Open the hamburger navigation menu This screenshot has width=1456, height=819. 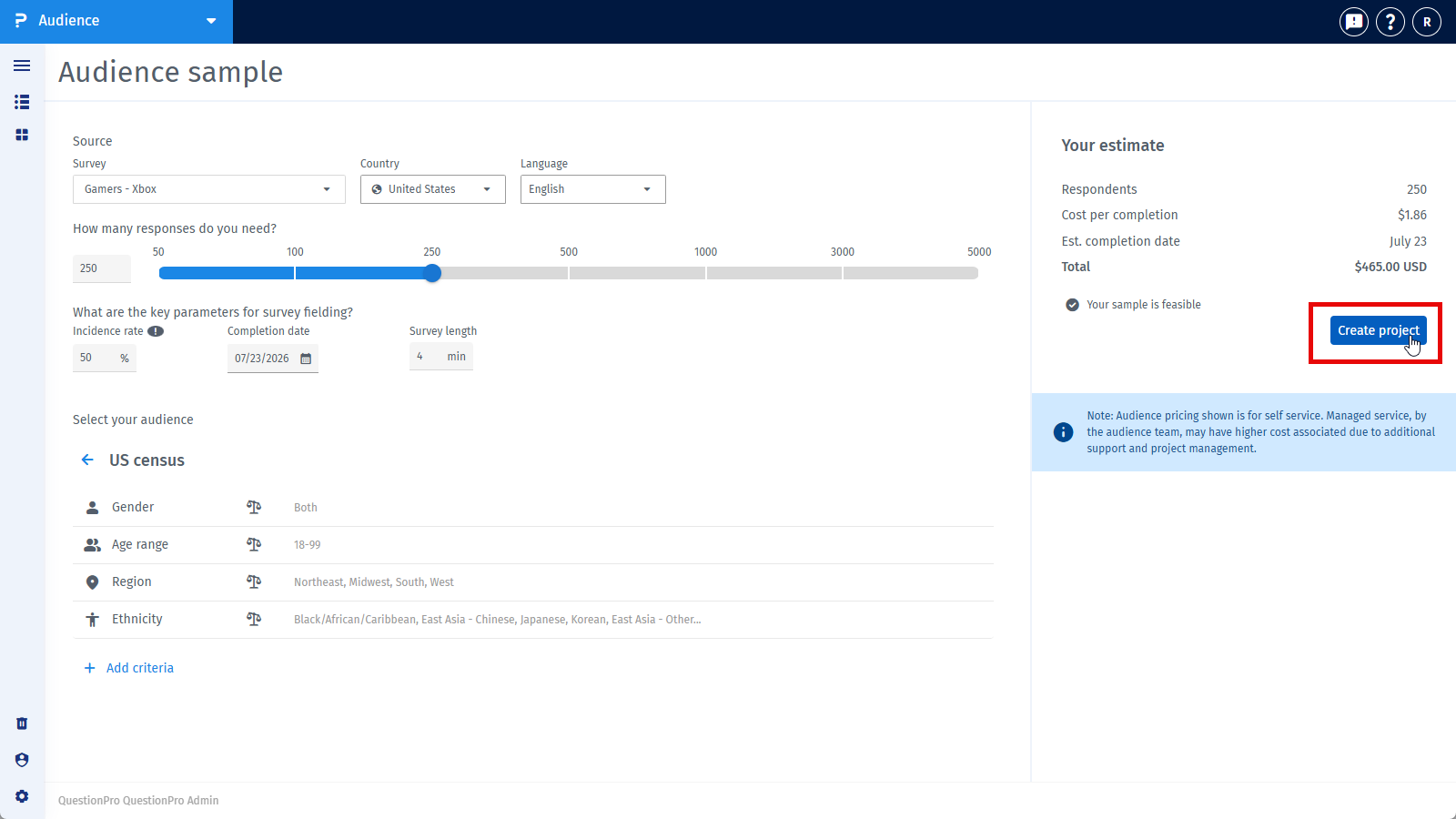click(x=22, y=66)
